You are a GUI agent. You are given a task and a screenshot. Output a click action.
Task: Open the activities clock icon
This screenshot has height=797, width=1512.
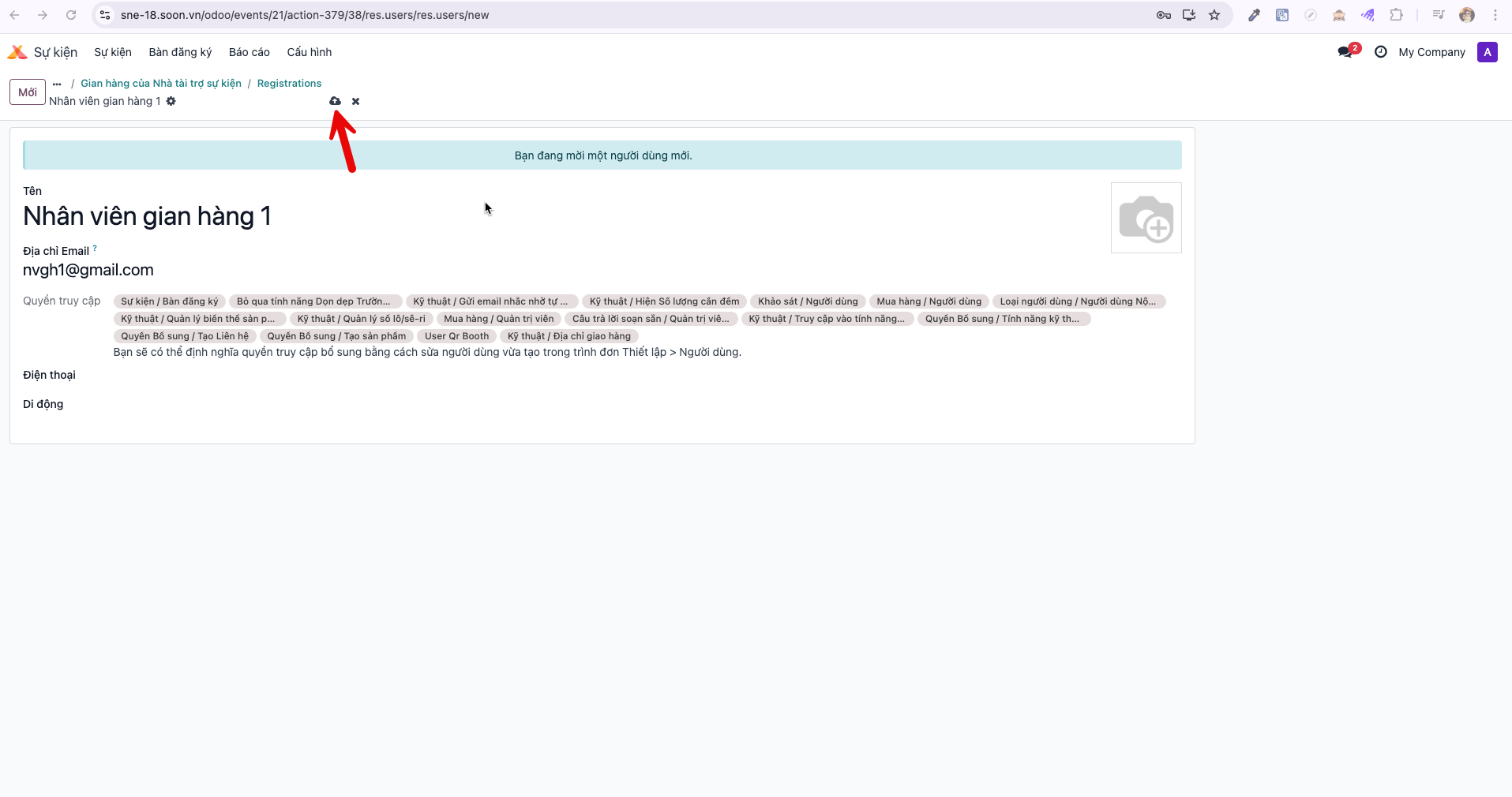[x=1380, y=52]
